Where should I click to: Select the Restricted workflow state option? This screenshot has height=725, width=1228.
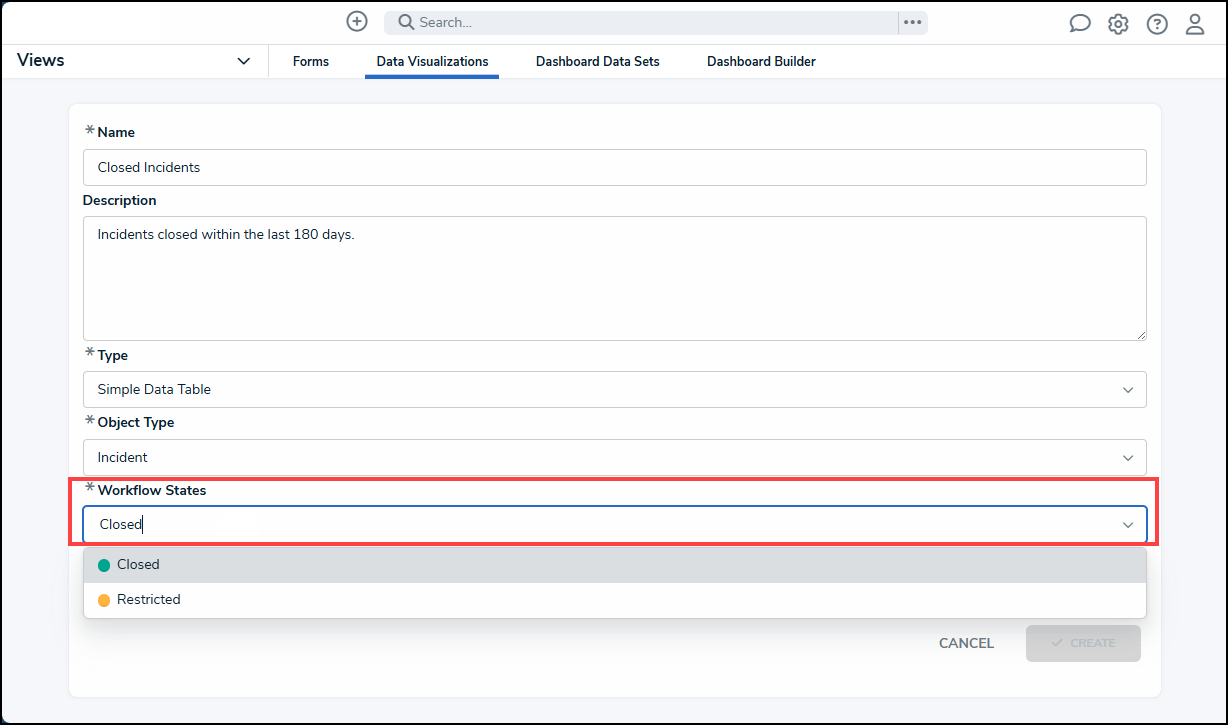[x=614, y=600]
